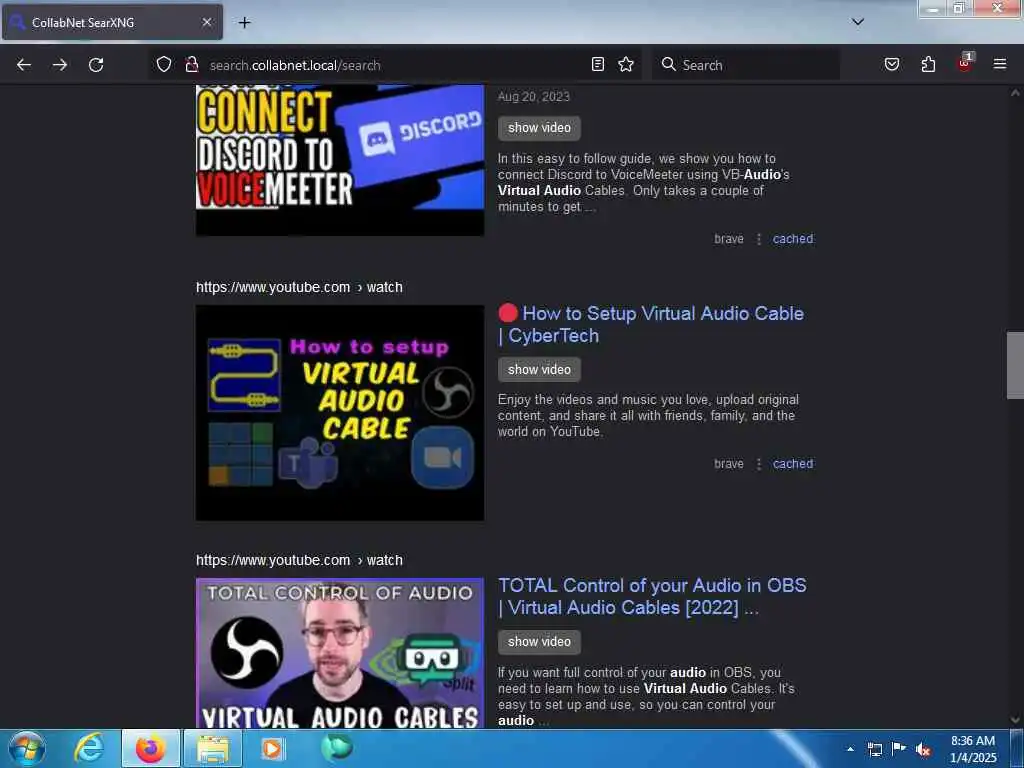
Task: Click the address bar URL
Action: point(295,65)
